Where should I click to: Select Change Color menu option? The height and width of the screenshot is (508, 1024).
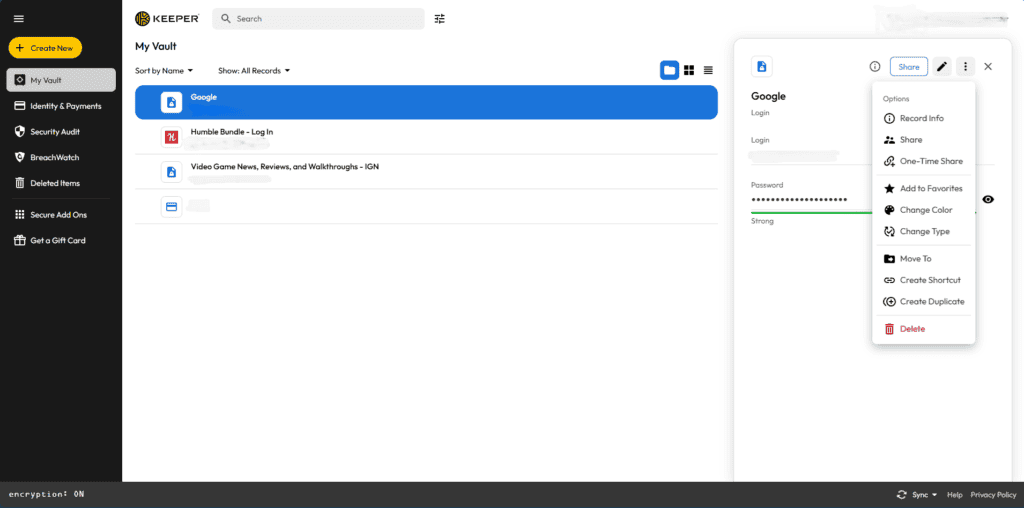[x=923, y=210]
